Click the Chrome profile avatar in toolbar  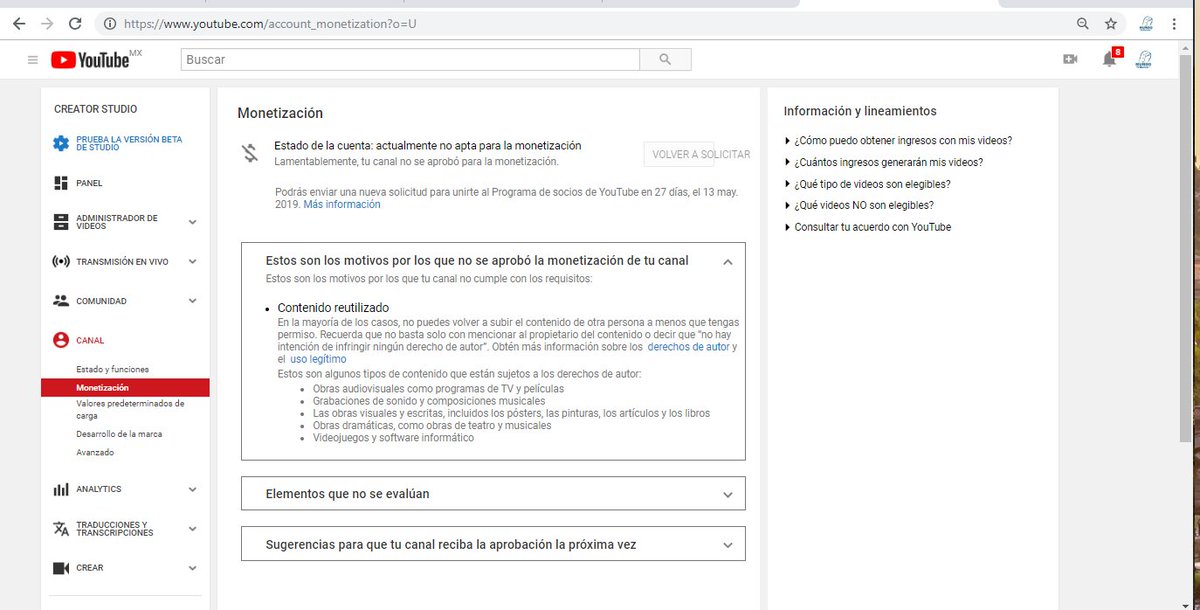coord(1146,23)
